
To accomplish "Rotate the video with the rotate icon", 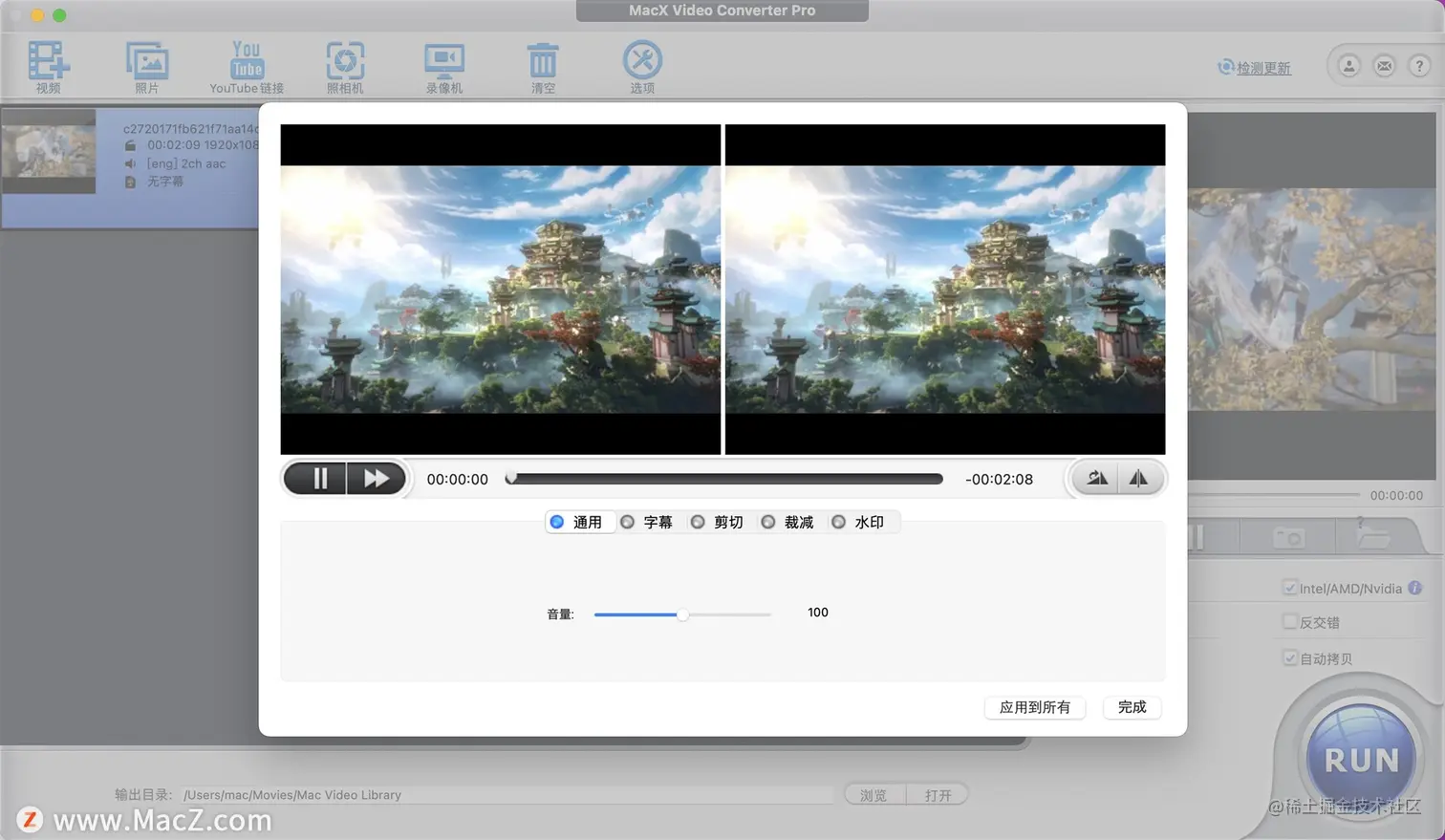I will click(1096, 479).
